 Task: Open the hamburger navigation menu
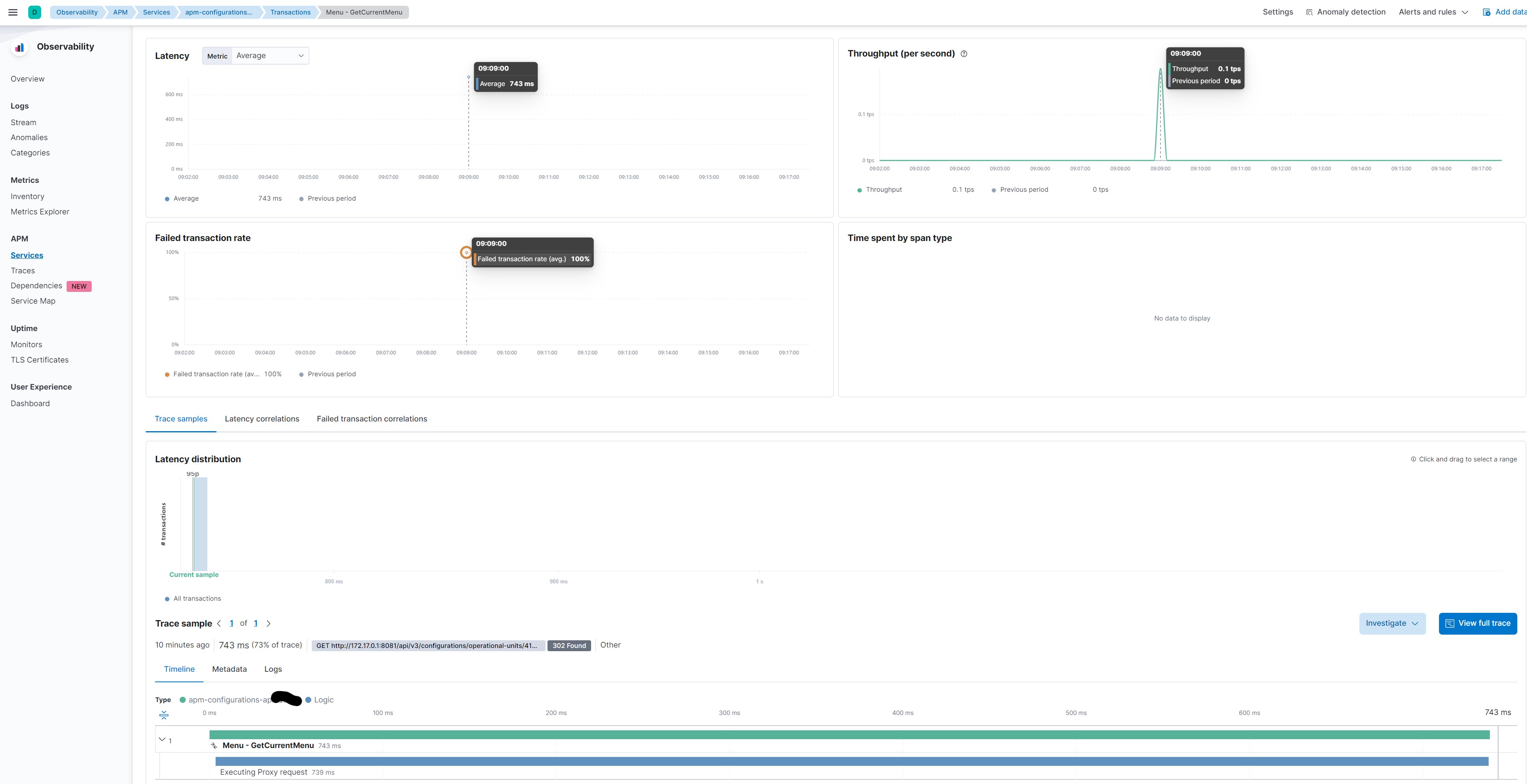coord(13,12)
